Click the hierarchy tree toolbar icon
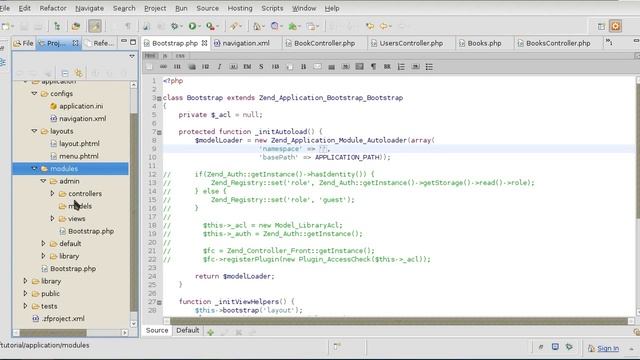 (x=57, y=27)
